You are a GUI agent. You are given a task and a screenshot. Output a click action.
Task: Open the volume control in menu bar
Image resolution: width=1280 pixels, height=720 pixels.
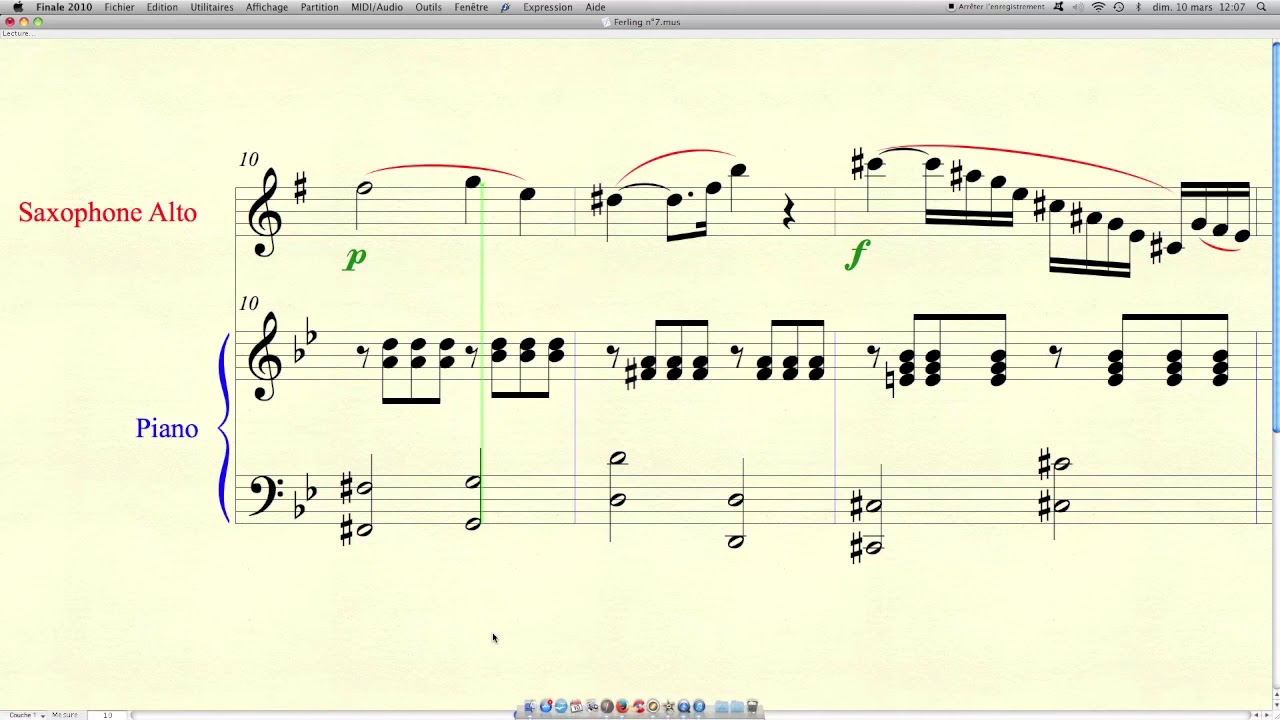1078,7
